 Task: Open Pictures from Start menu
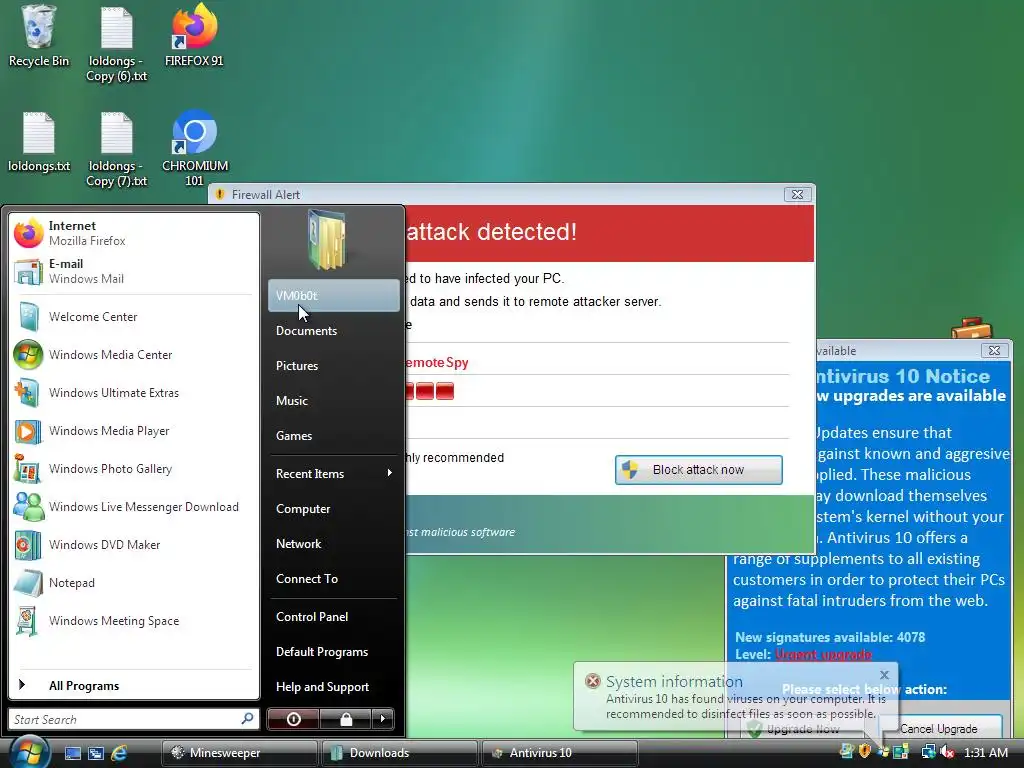tap(333, 366)
